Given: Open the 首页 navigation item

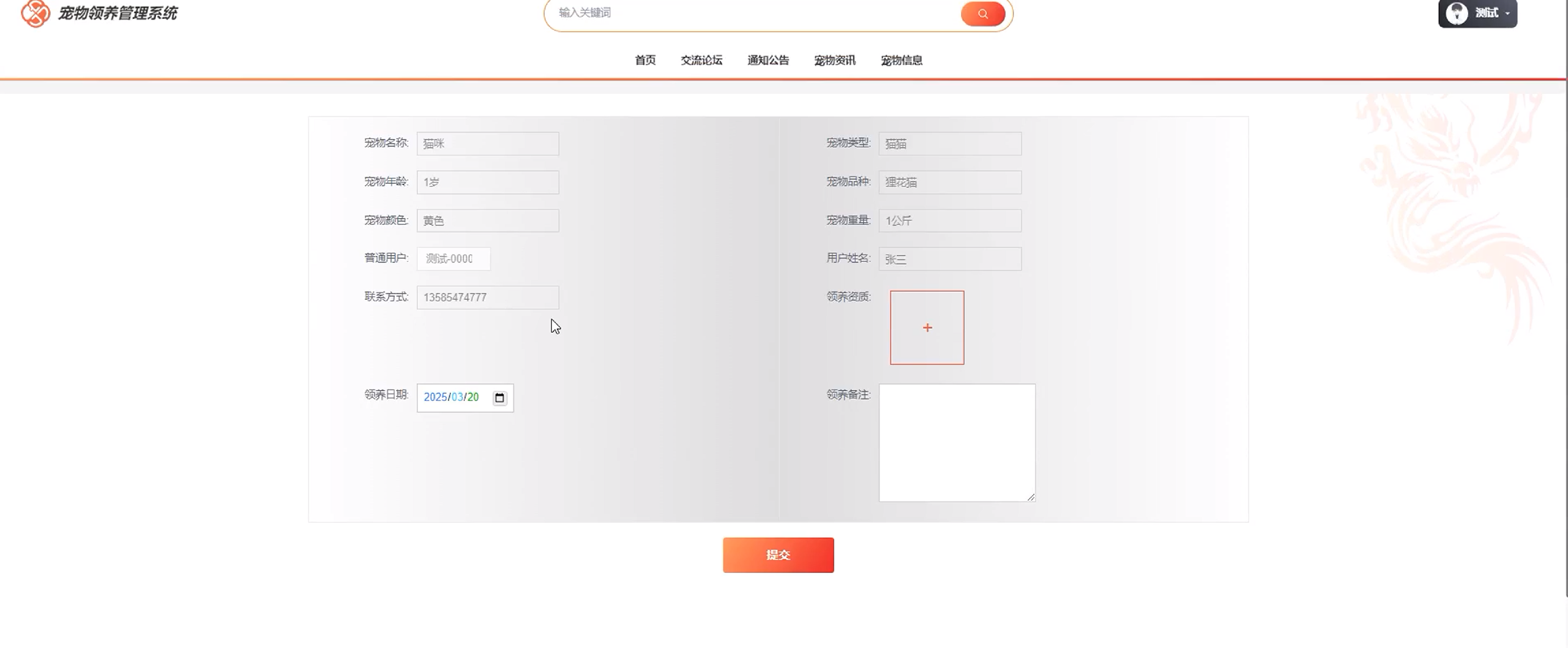Looking at the screenshot, I should click(645, 60).
